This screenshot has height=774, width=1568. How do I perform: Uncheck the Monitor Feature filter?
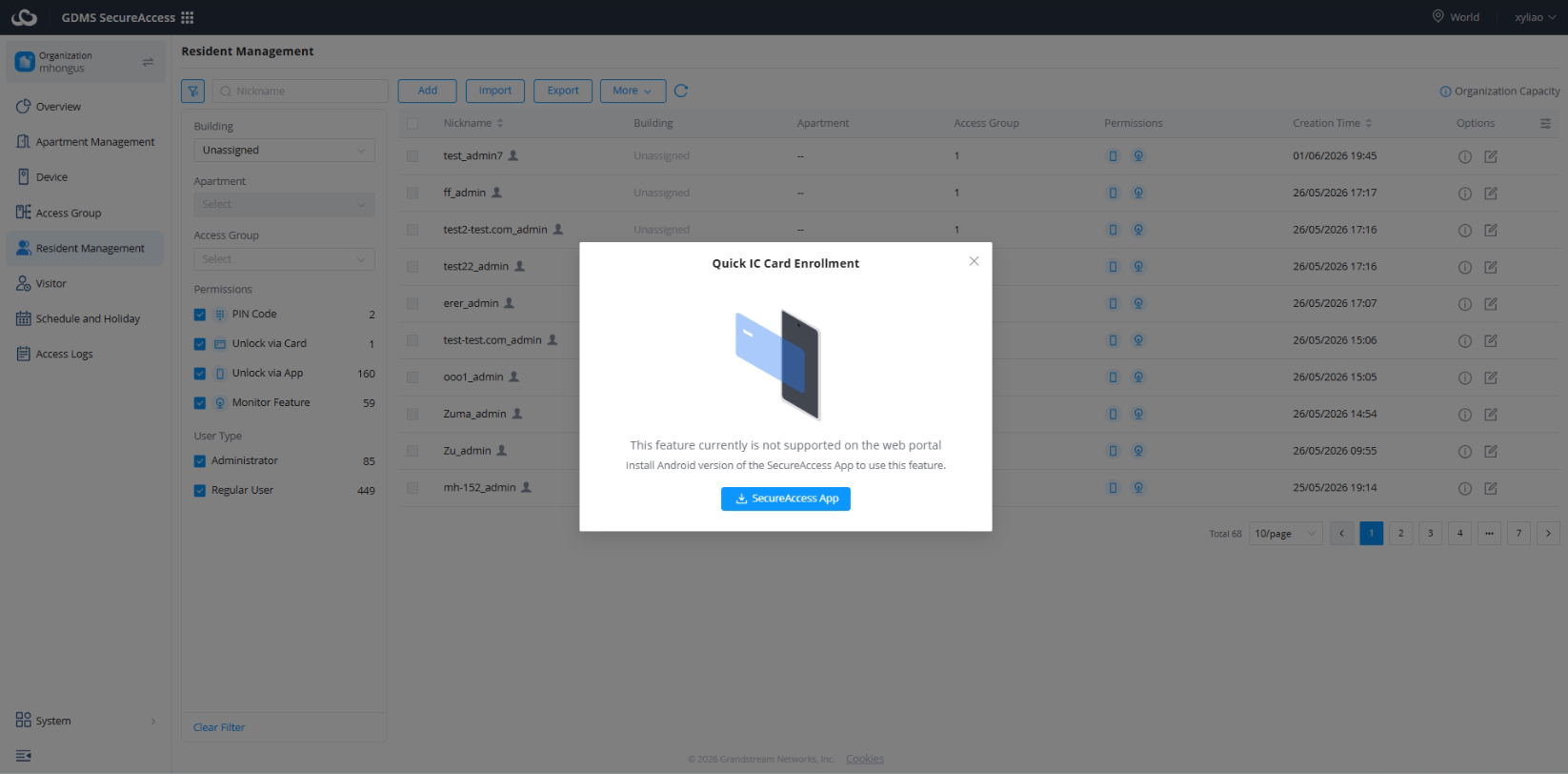tap(200, 403)
